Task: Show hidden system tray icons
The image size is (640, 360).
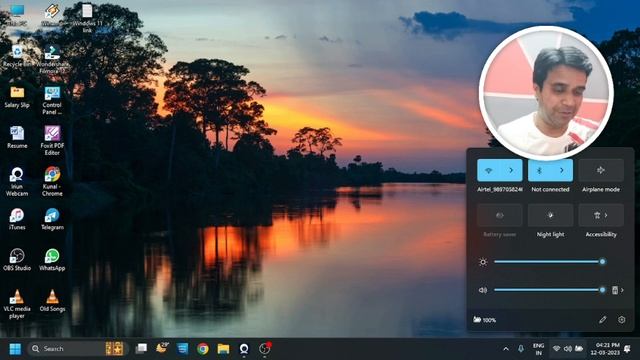Action: [506, 349]
